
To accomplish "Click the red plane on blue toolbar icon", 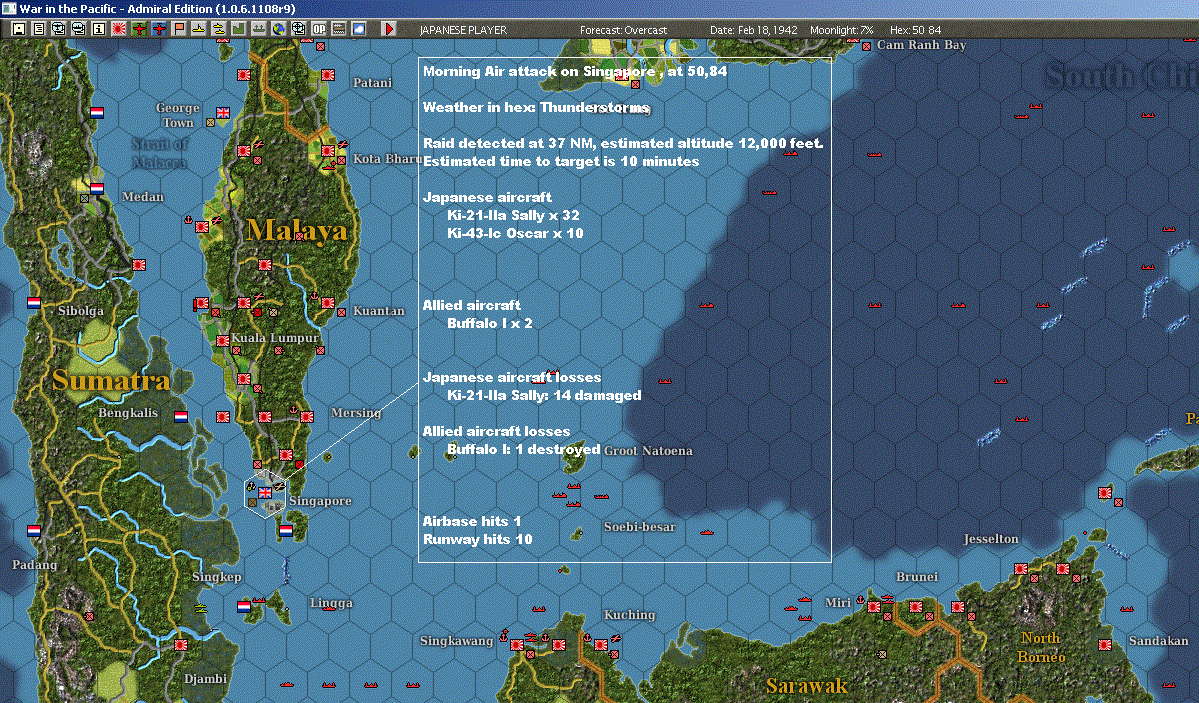I will pyautogui.click(x=159, y=29).
